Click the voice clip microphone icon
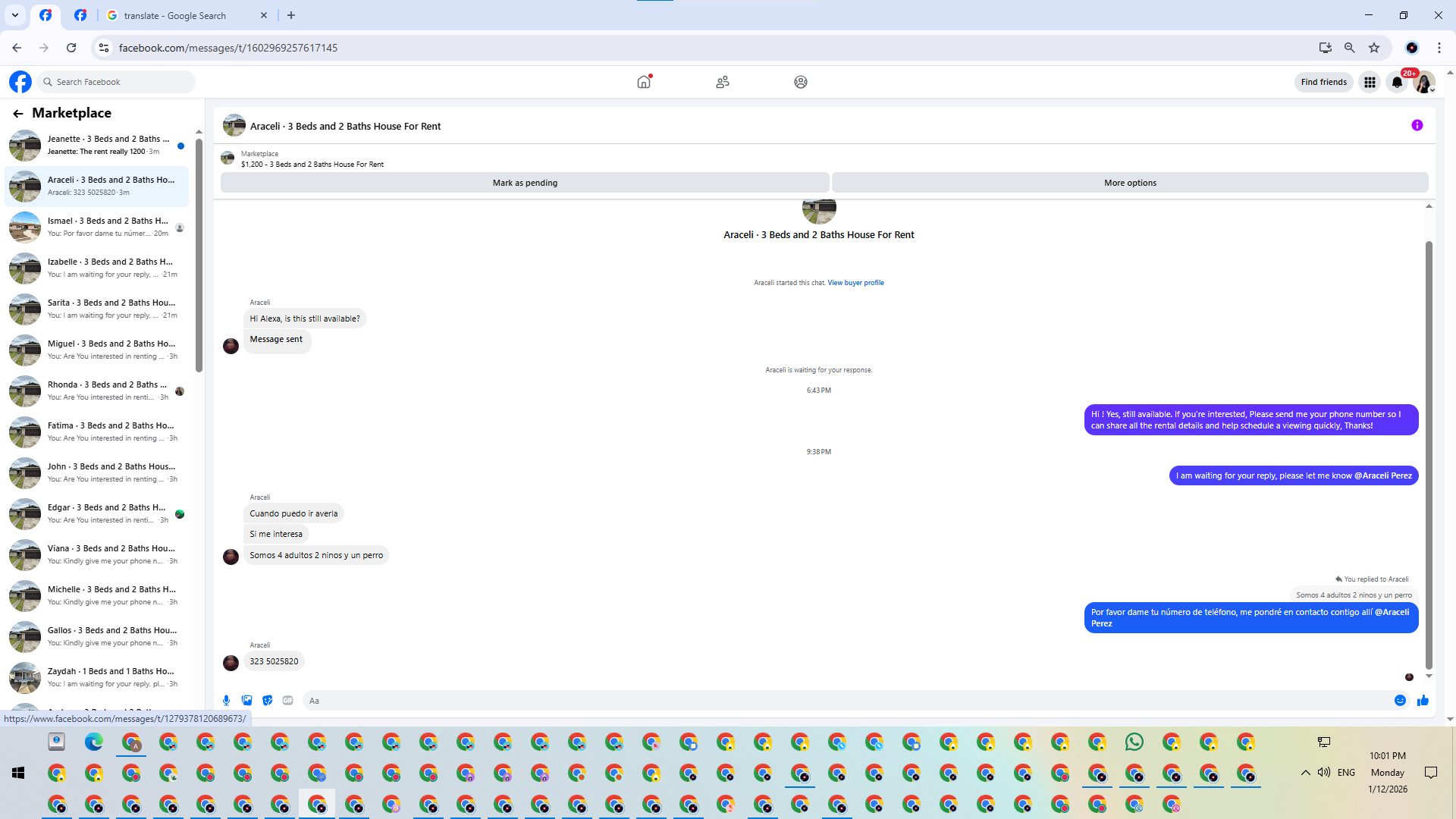The height and width of the screenshot is (819, 1456). point(226,701)
